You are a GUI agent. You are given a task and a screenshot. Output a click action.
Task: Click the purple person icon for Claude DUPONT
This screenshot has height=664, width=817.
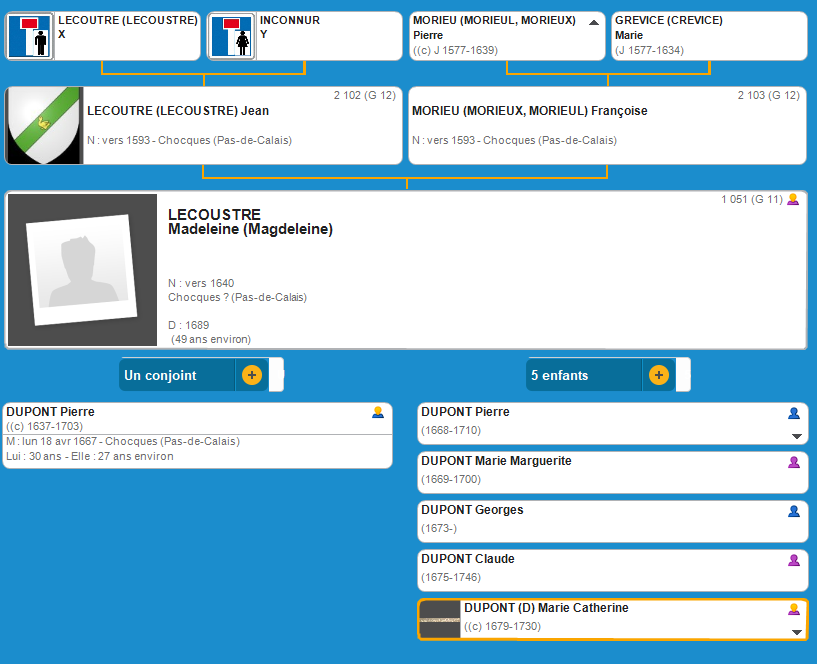(794, 560)
